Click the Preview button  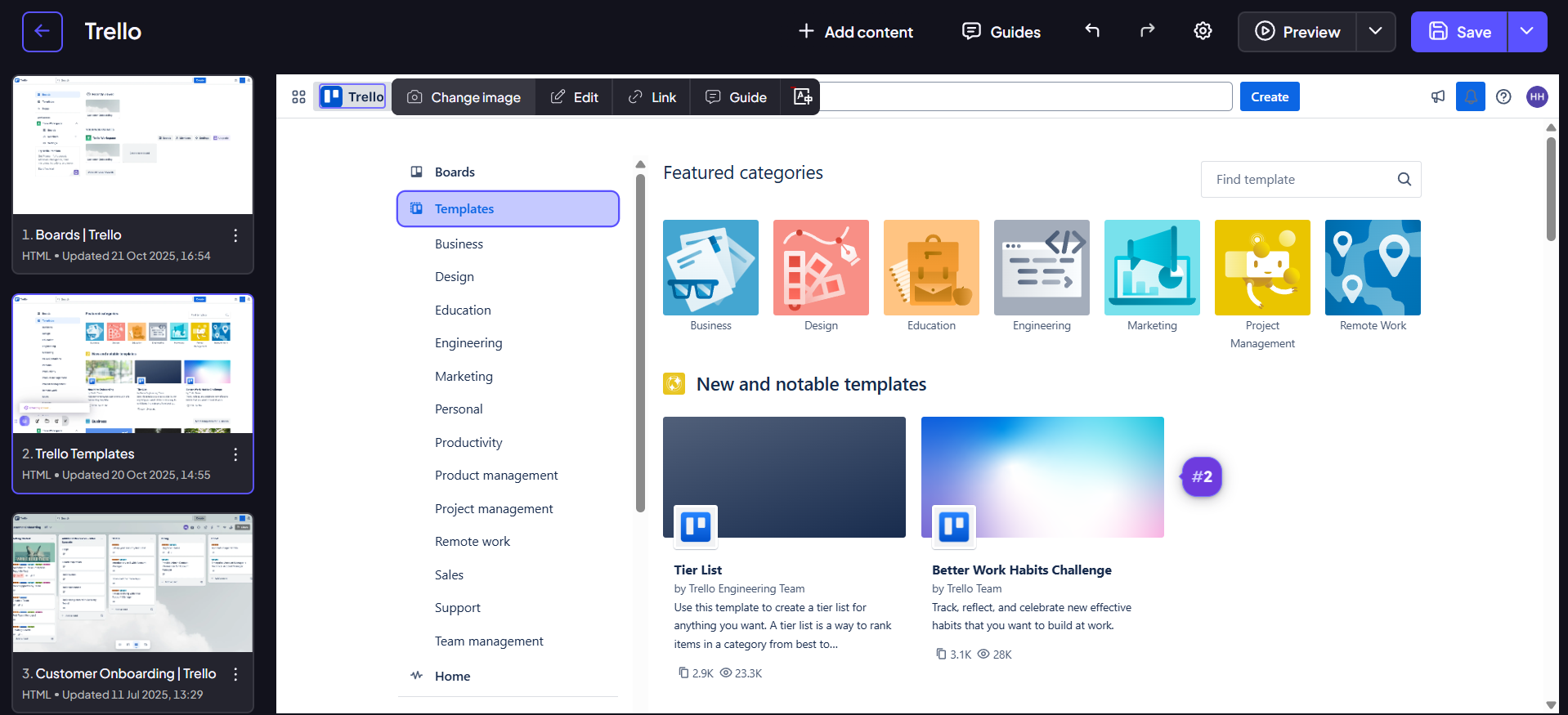tap(1297, 32)
